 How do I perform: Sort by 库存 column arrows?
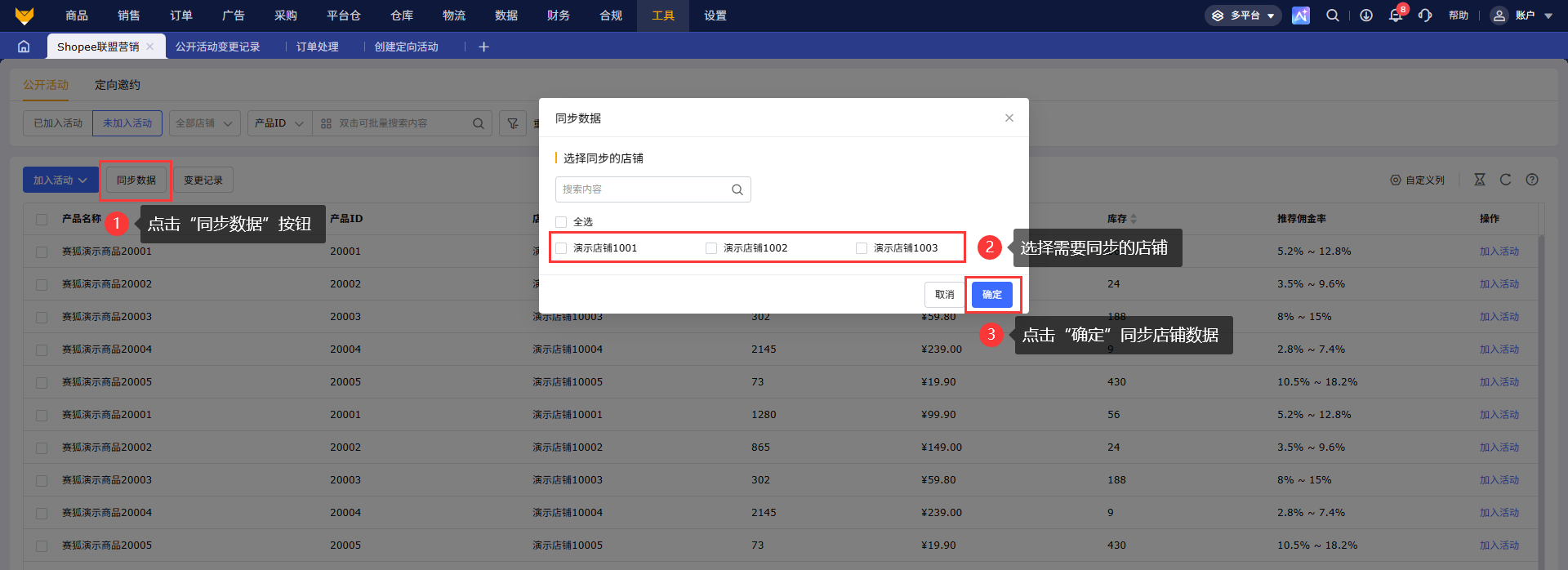tap(1134, 219)
